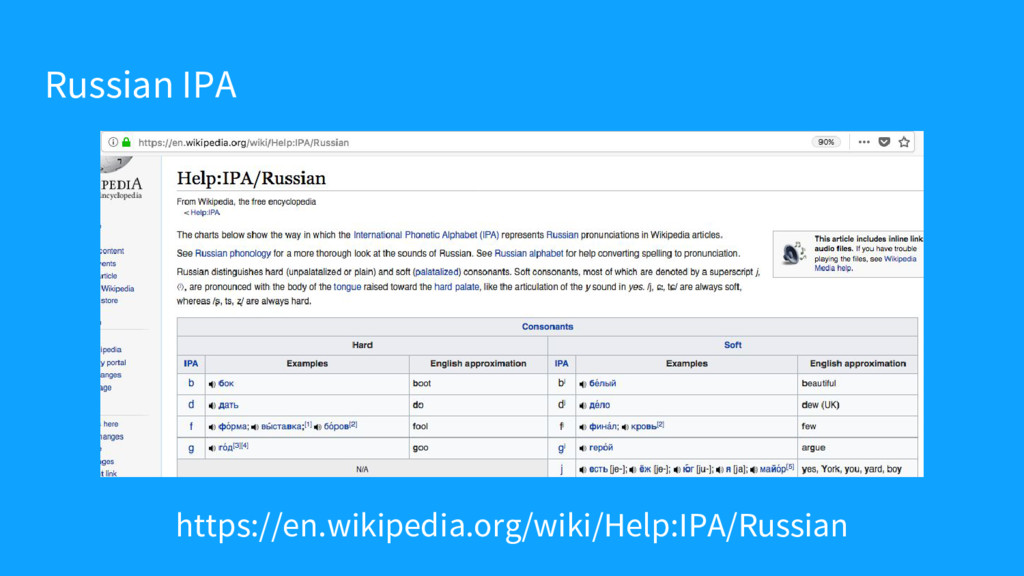Open the hard palate link
1024x576 pixels.
(x=456, y=287)
